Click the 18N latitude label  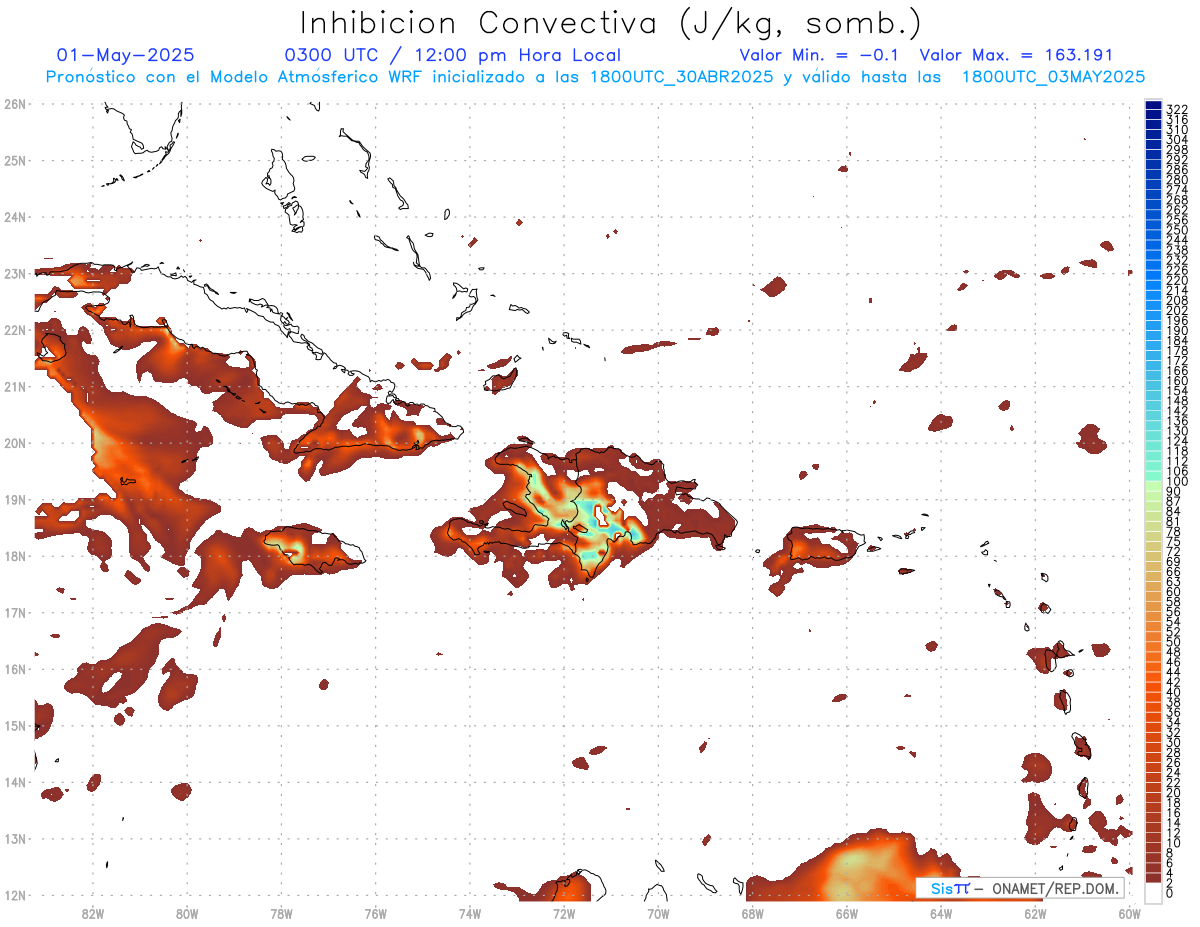tap(15, 555)
